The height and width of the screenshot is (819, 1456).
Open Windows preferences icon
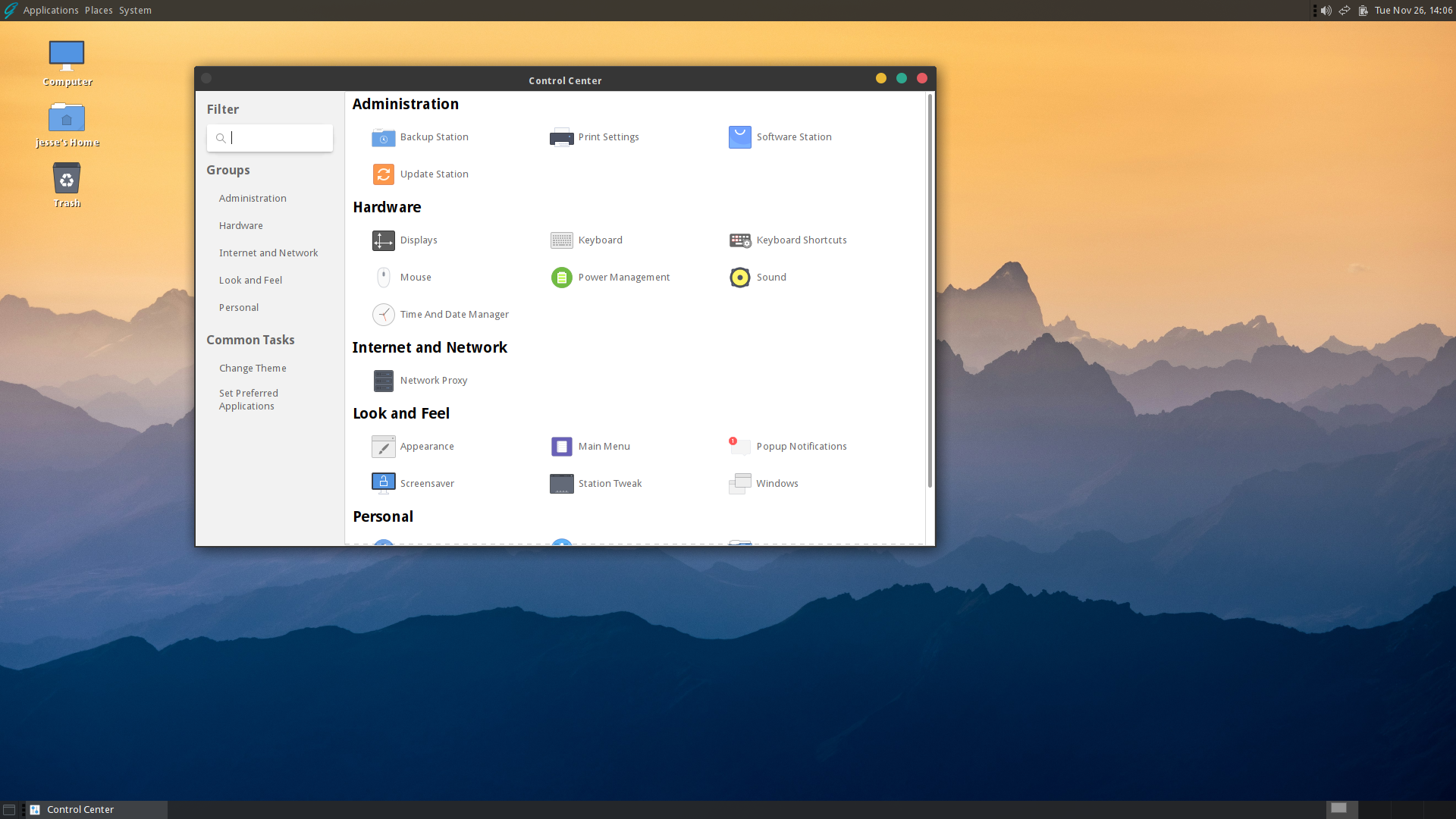coord(739,484)
